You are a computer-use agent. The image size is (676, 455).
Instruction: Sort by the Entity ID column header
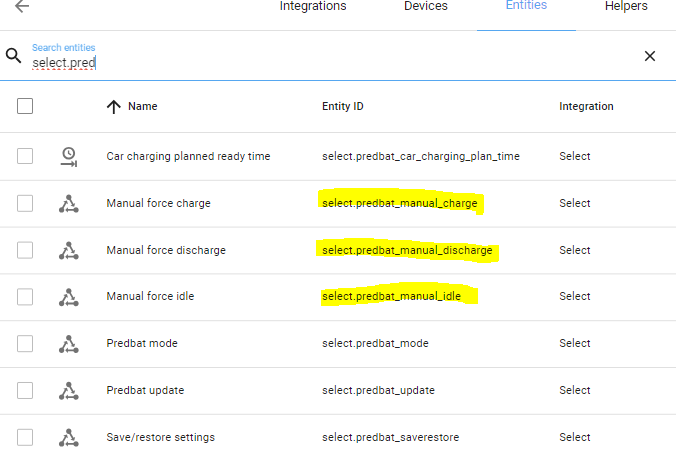click(x=343, y=107)
